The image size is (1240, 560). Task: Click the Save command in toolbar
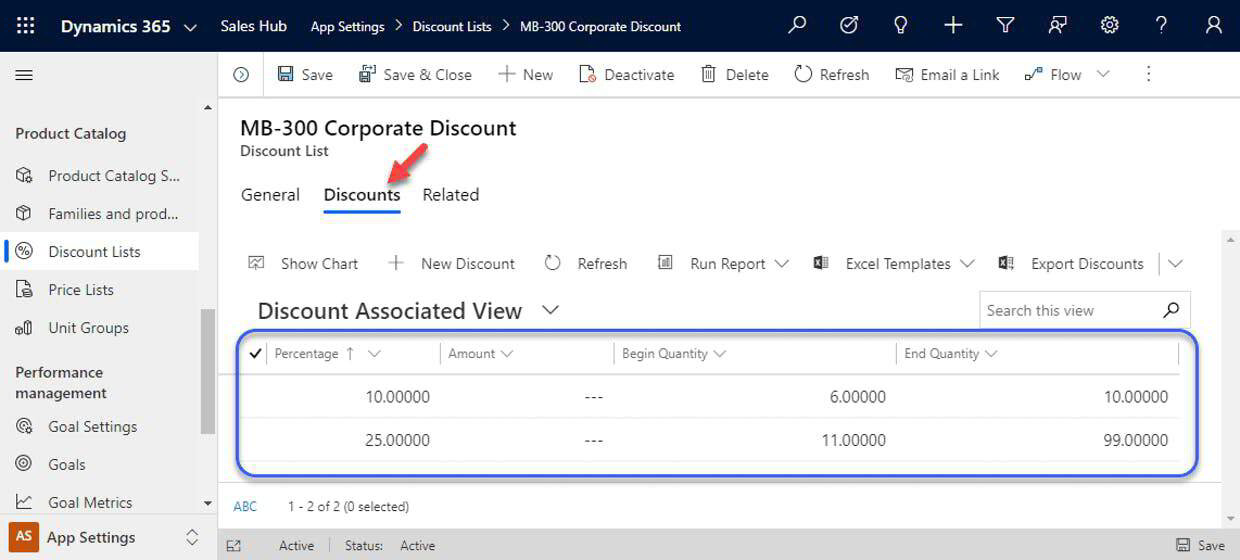305,75
